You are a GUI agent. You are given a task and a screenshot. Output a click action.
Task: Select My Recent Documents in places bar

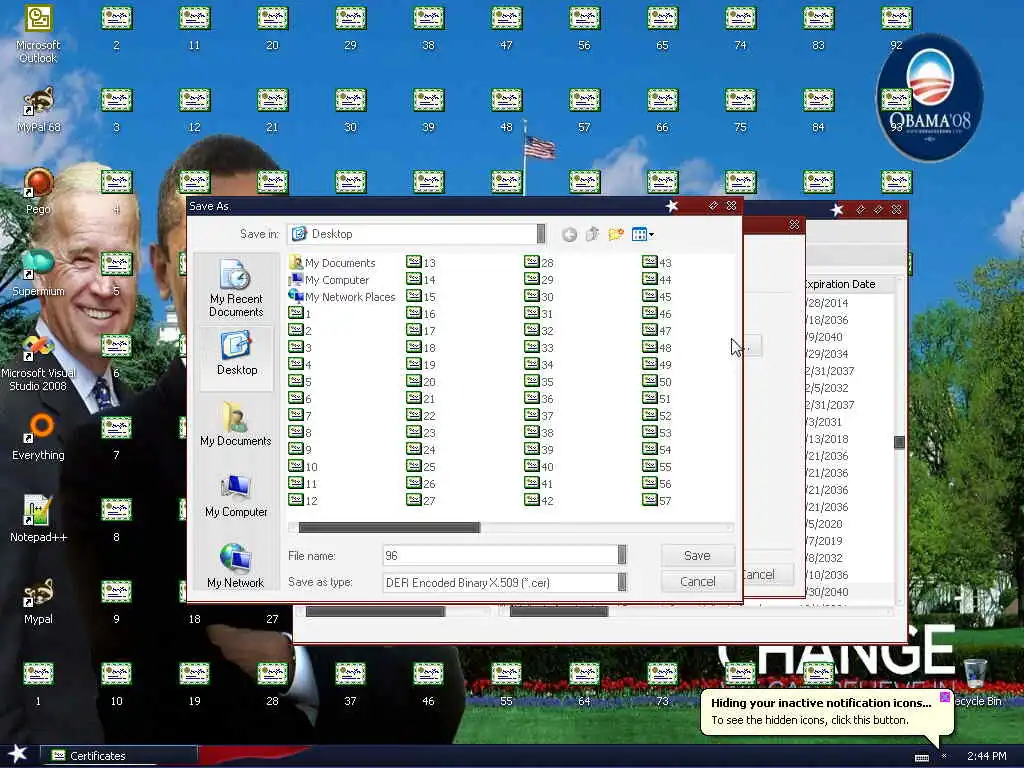pyautogui.click(x=236, y=288)
